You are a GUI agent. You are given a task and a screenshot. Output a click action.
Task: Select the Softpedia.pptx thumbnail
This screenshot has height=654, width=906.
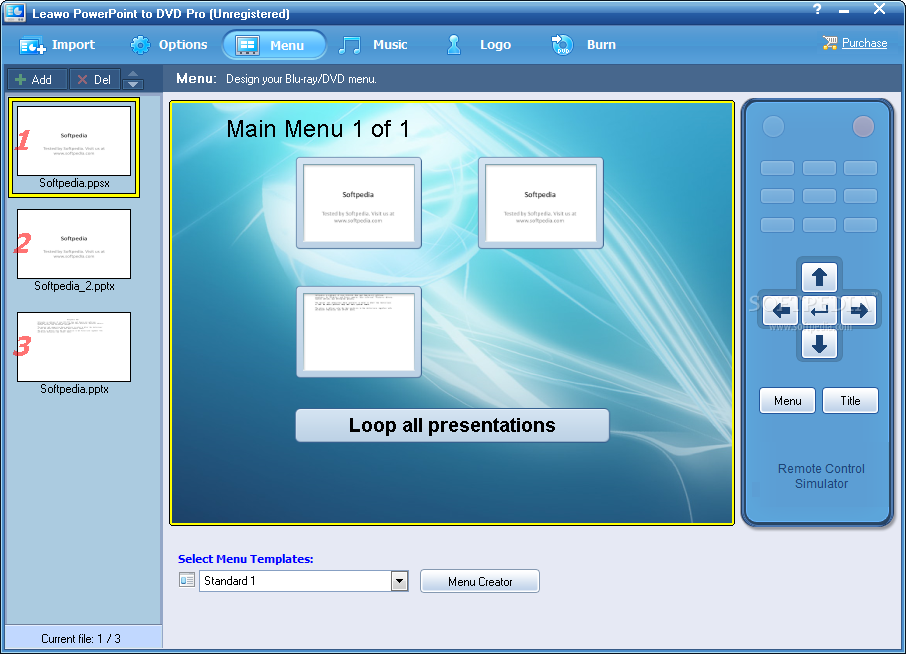pyautogui.click(x=74, y=347)
